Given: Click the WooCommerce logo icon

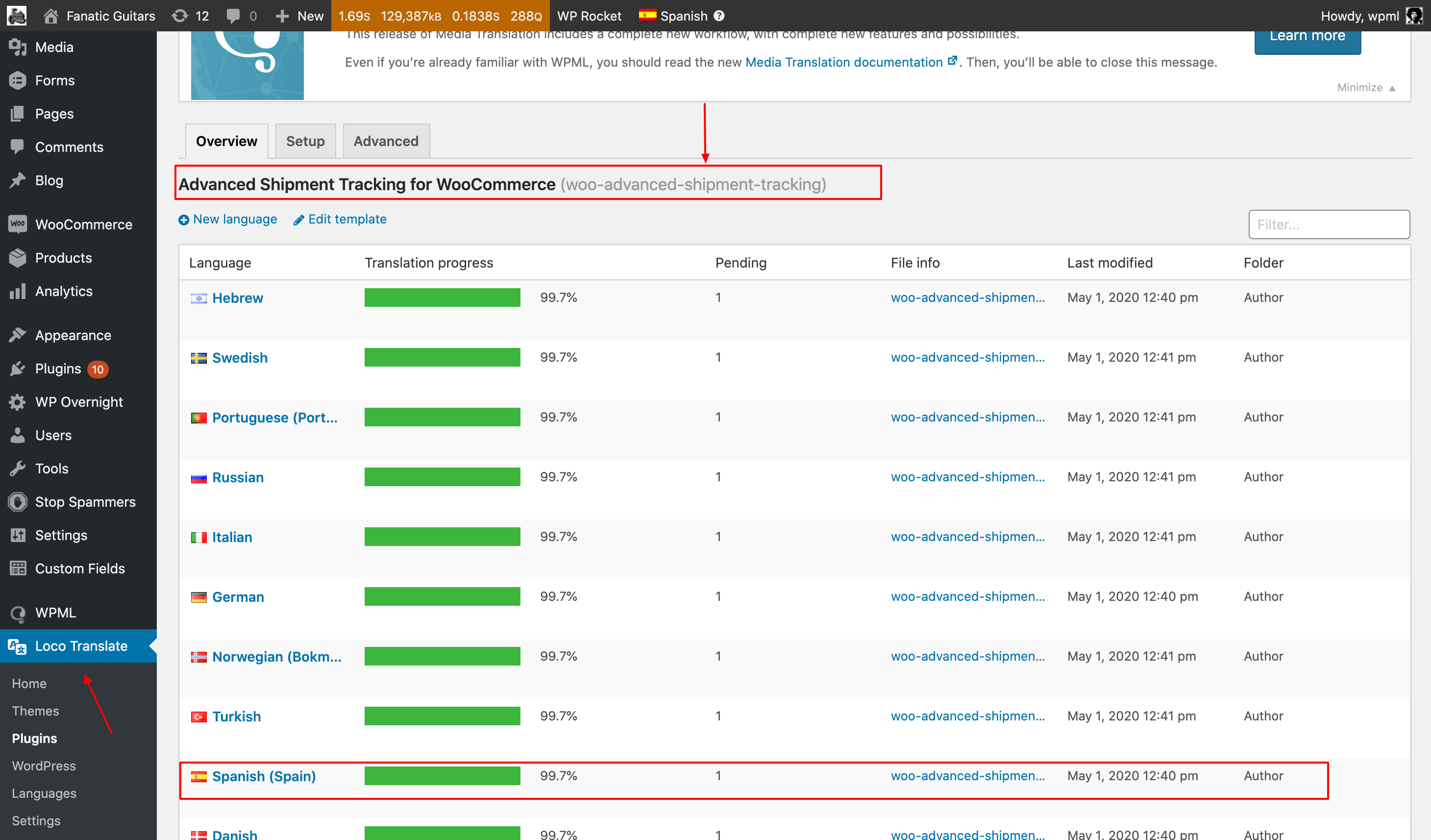Looking at the screenshot, I should coord(18,224).
